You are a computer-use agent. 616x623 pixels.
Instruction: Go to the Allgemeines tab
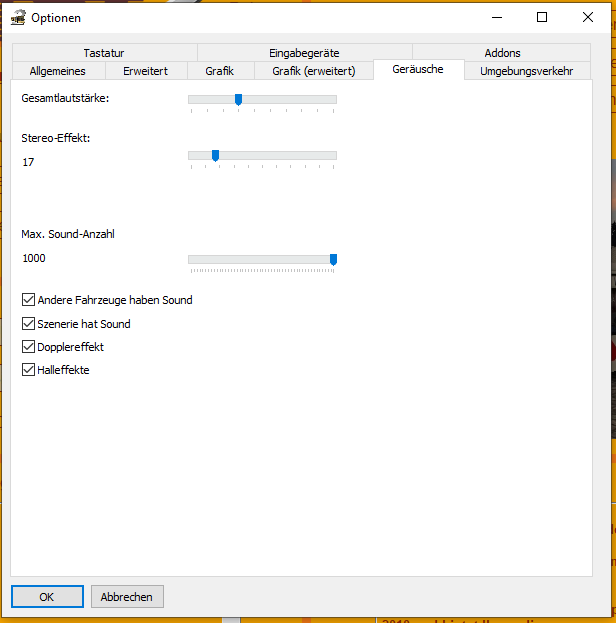(x=57, y=71)
